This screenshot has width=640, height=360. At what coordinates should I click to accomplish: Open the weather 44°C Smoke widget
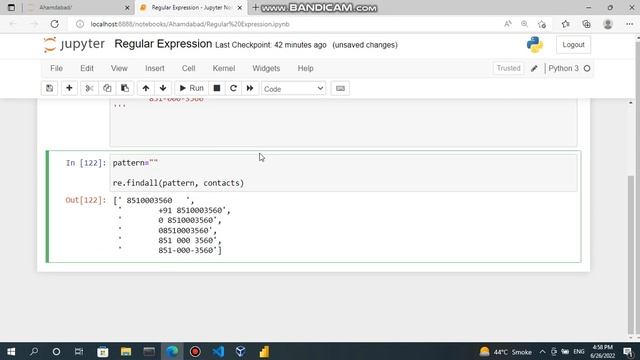click(506, 351)
